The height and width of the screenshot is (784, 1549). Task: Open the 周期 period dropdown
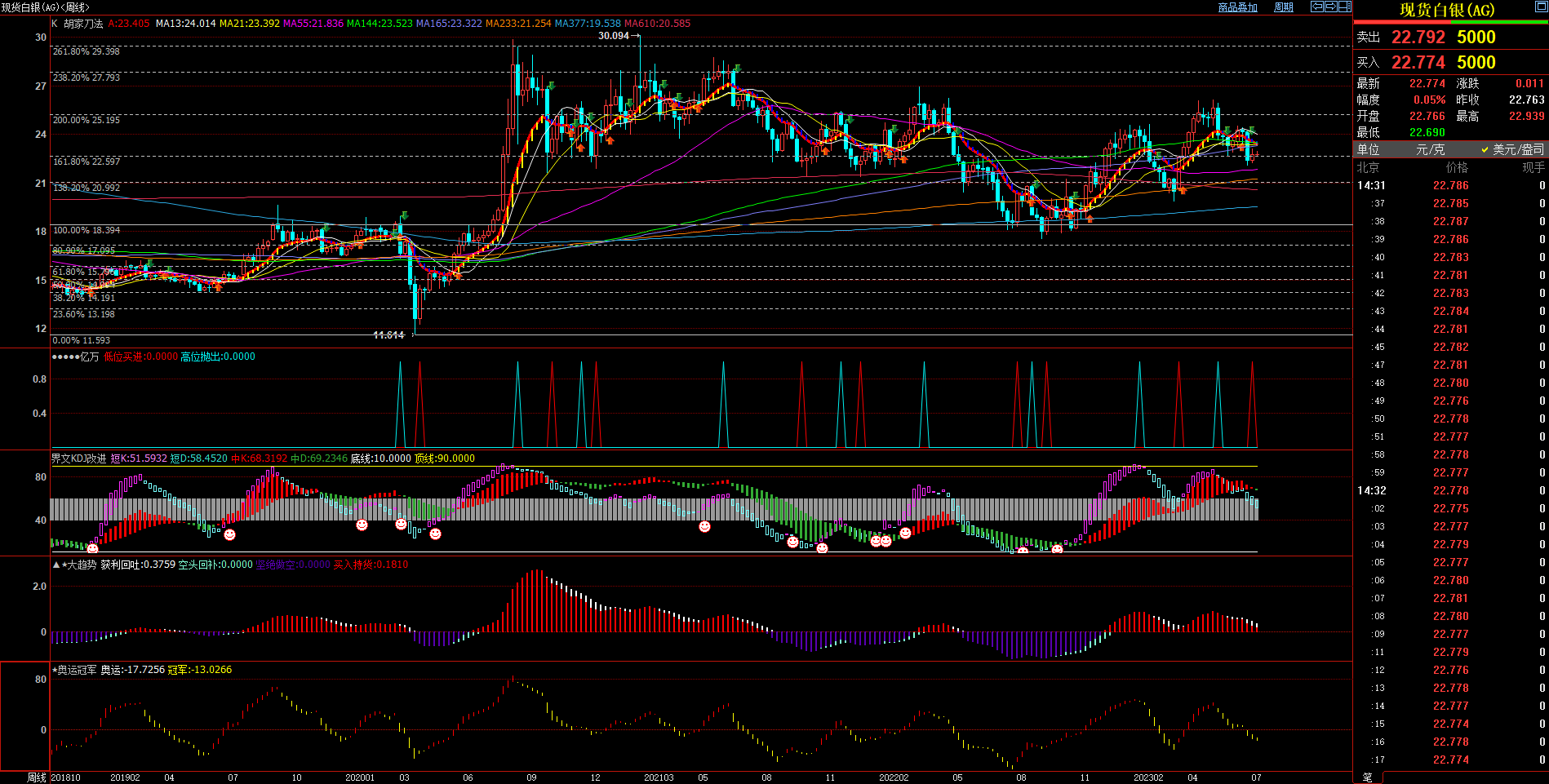pyautogui.click(x=1284, y=7)
